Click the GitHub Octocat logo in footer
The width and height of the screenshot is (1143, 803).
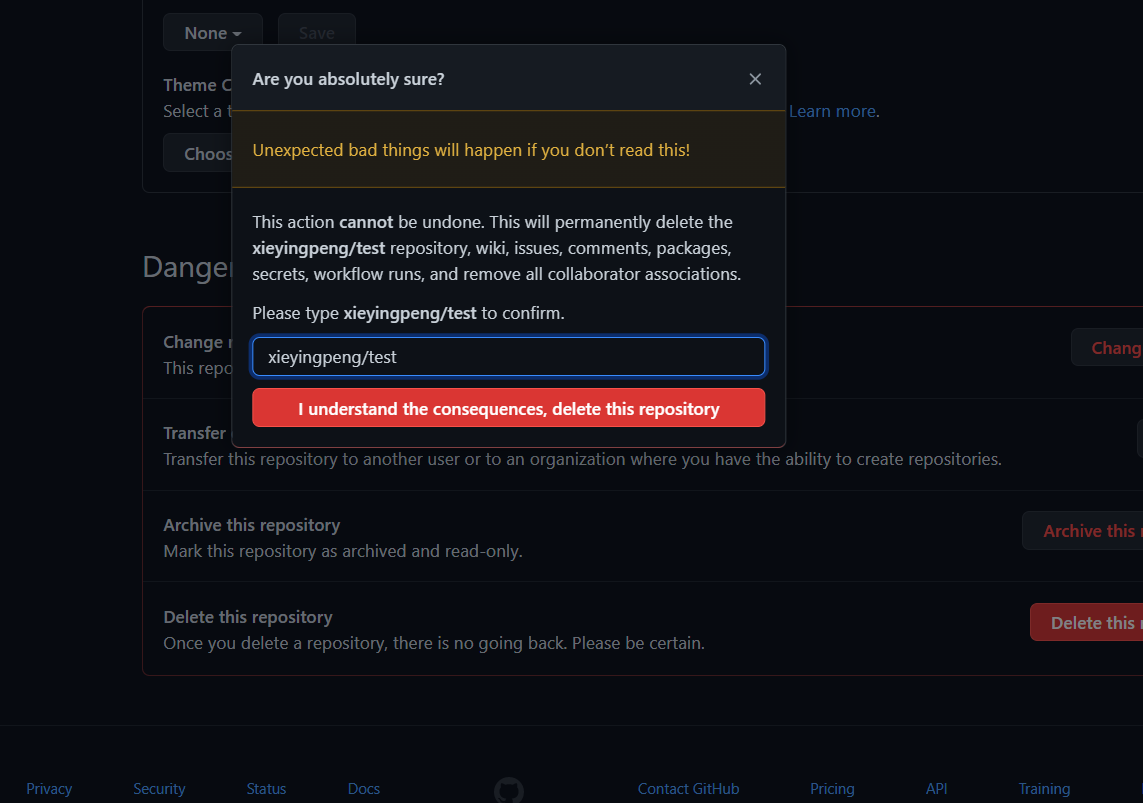509,790
